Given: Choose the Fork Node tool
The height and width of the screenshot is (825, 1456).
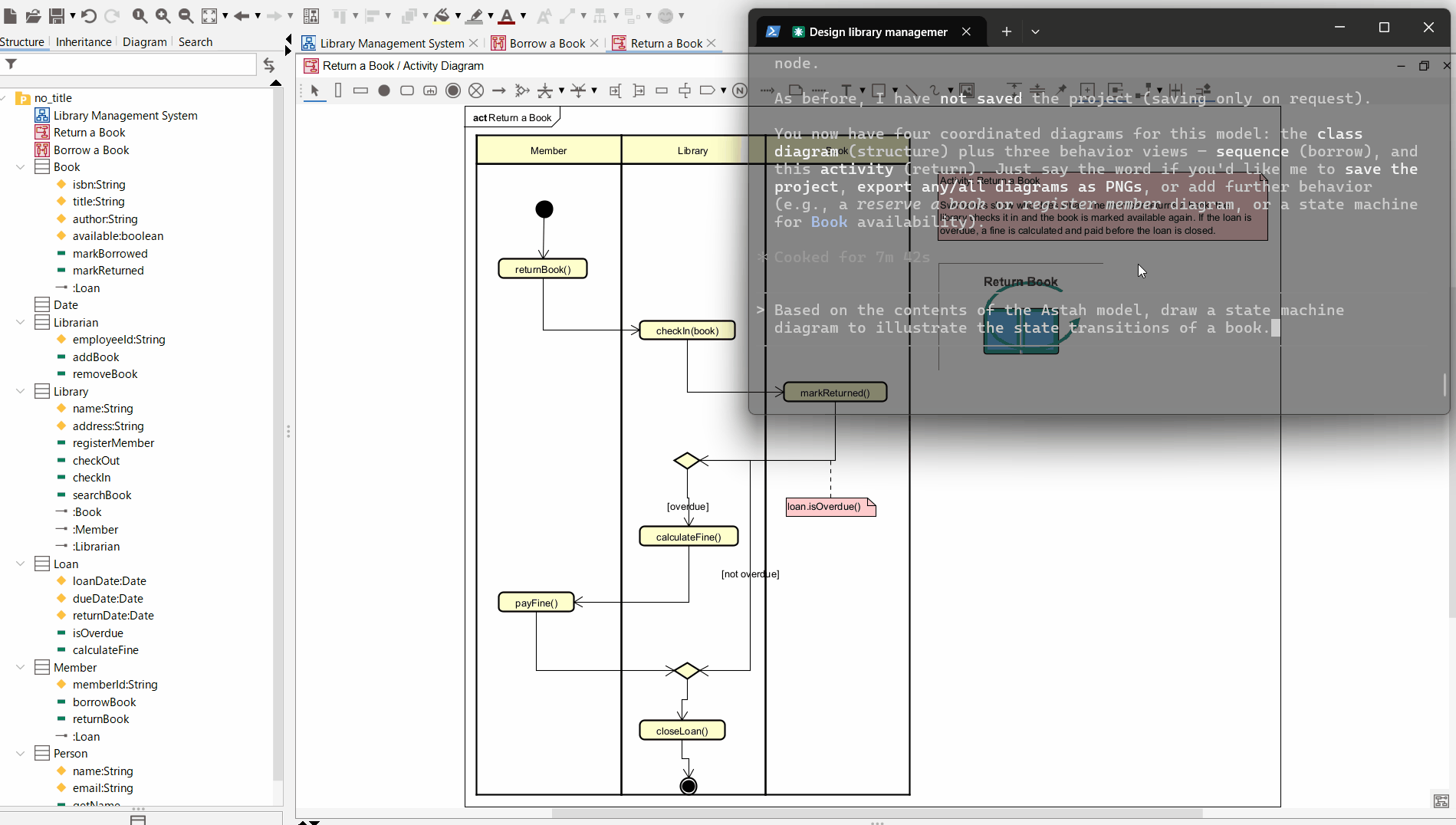Looking at the screenshot, I should pyautogui.click(x=545, y=90).
